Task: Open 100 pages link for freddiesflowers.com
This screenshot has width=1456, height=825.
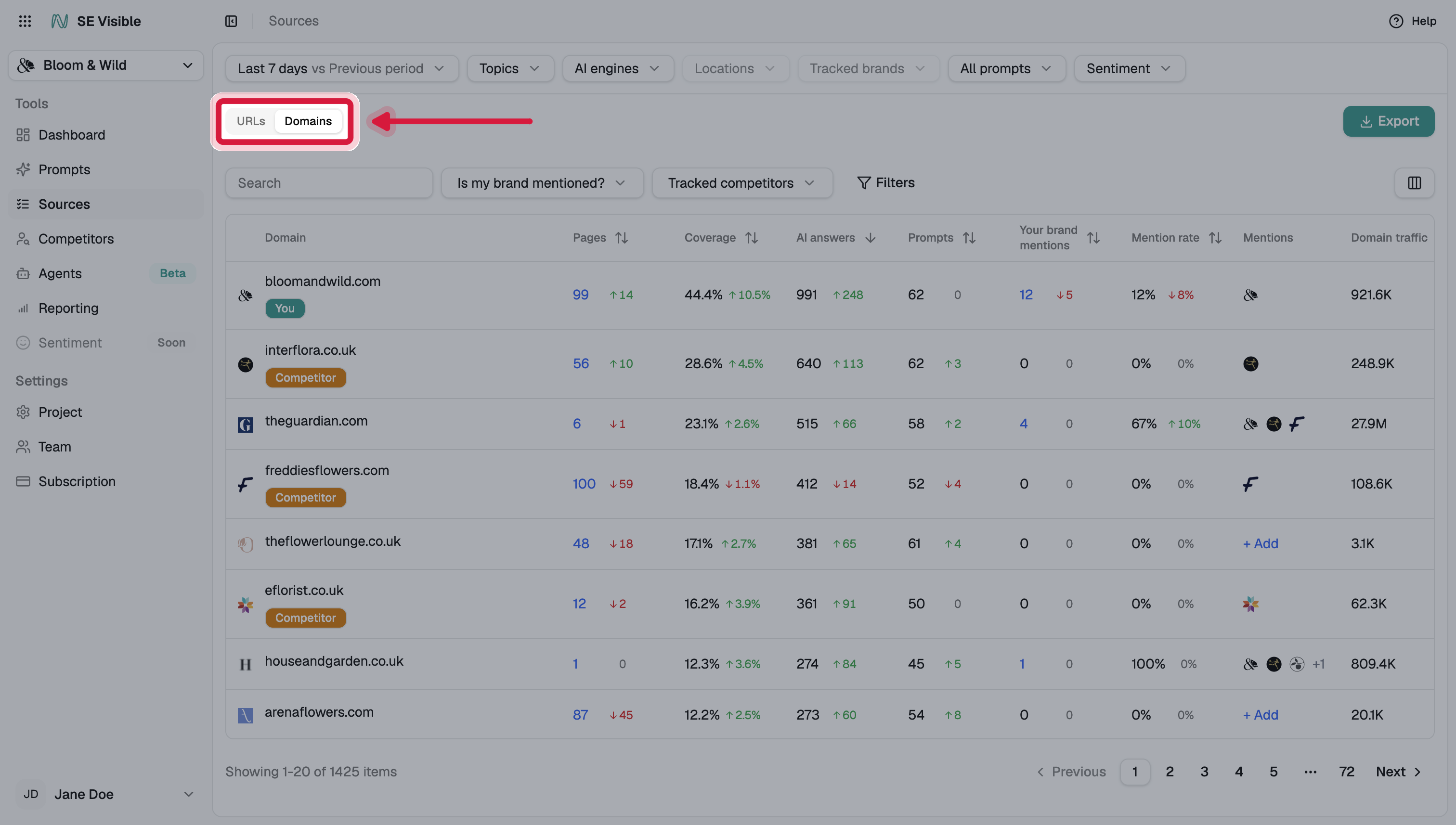Action: 584,484
